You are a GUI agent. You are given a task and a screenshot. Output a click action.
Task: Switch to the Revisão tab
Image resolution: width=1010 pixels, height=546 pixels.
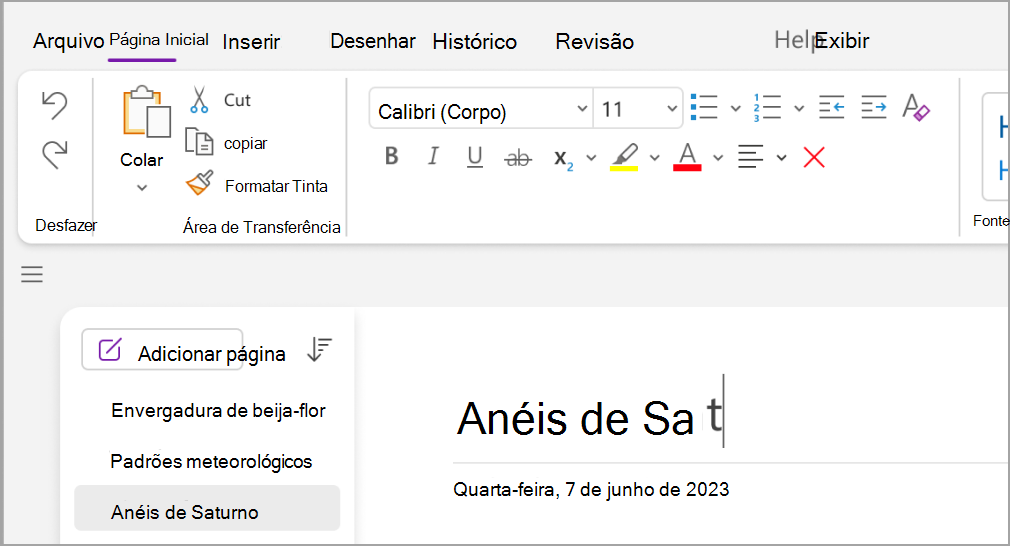coord(595,42)
